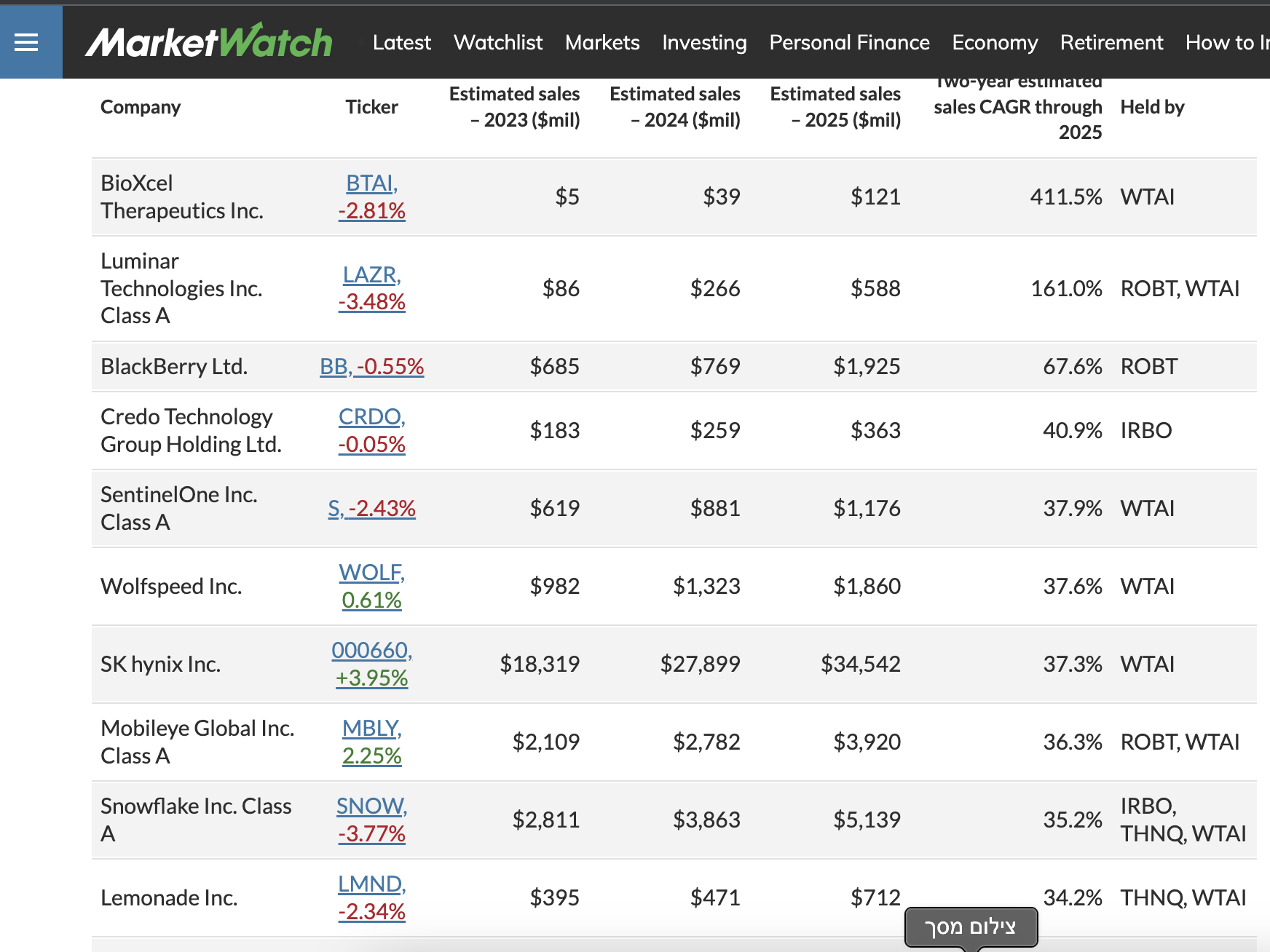Viewport: 1270px width, 952px height.
Task: Select the Wolfspeed Inc. company name
Action: coord(171,586)
